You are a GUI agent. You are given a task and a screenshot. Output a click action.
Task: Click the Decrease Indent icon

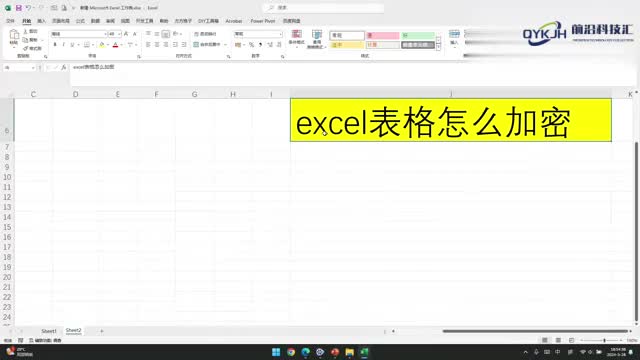point(175,44)
